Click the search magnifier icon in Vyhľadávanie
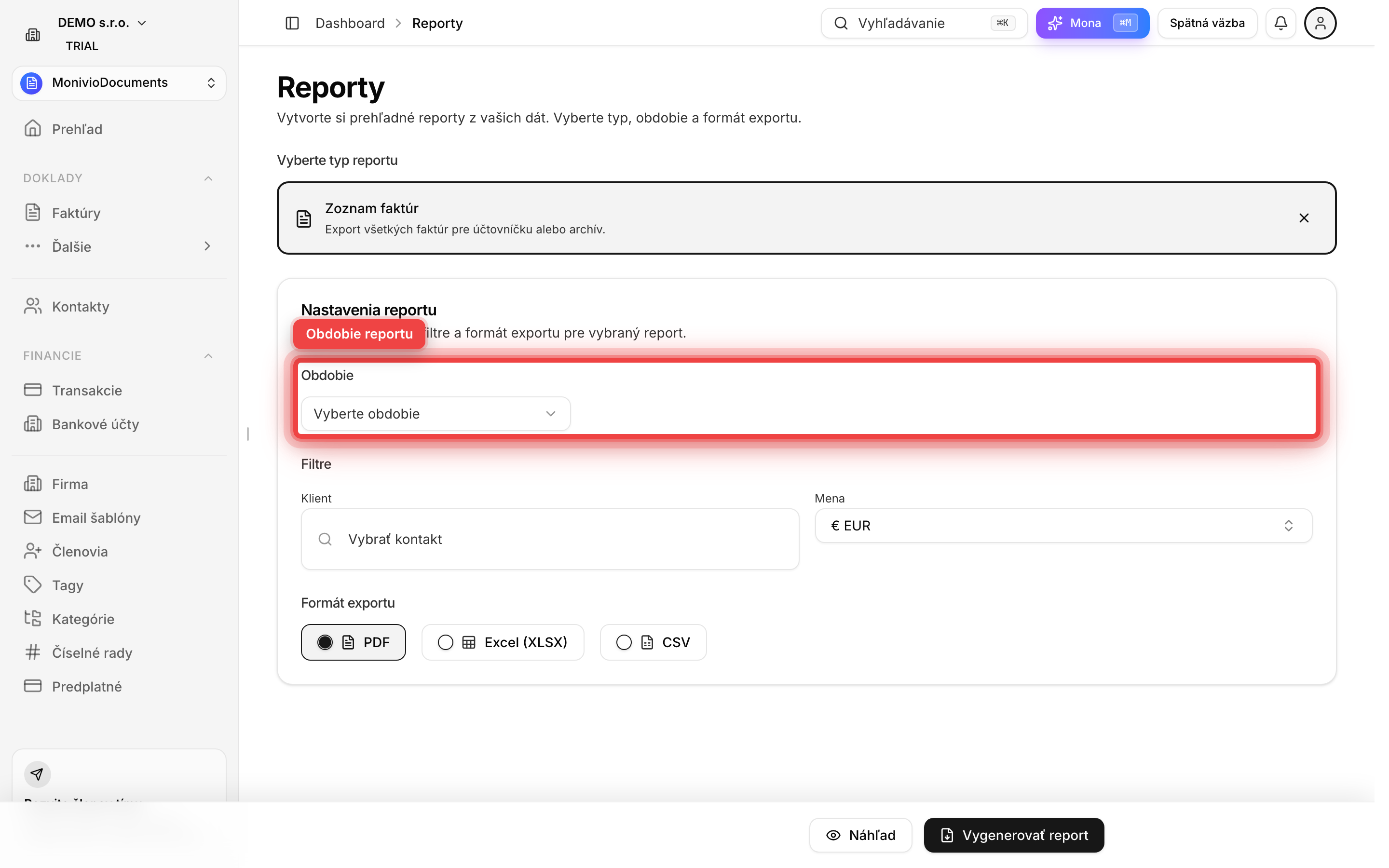The width and height of the screenshot is (1389, 868). pyautogui.click(x=841, y=23)
